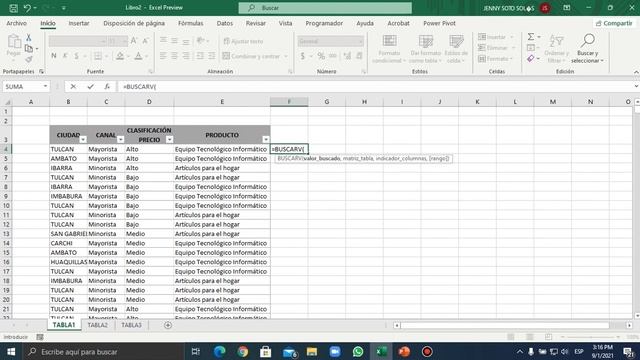The height and width of the screenshot is (360, 640).
Task: Click the Undo arrow icon
Action: 27,8
